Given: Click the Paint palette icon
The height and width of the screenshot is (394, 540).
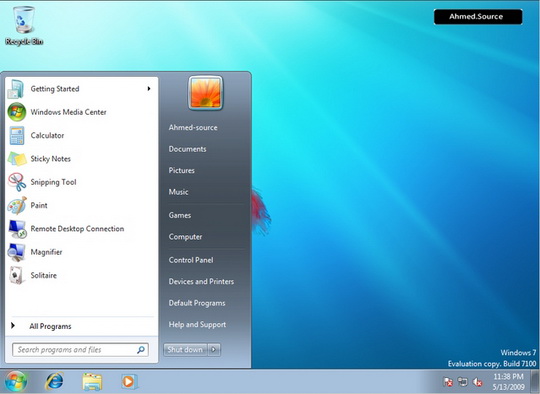Looking at the screenshot, I should click(x=17, y=205).
